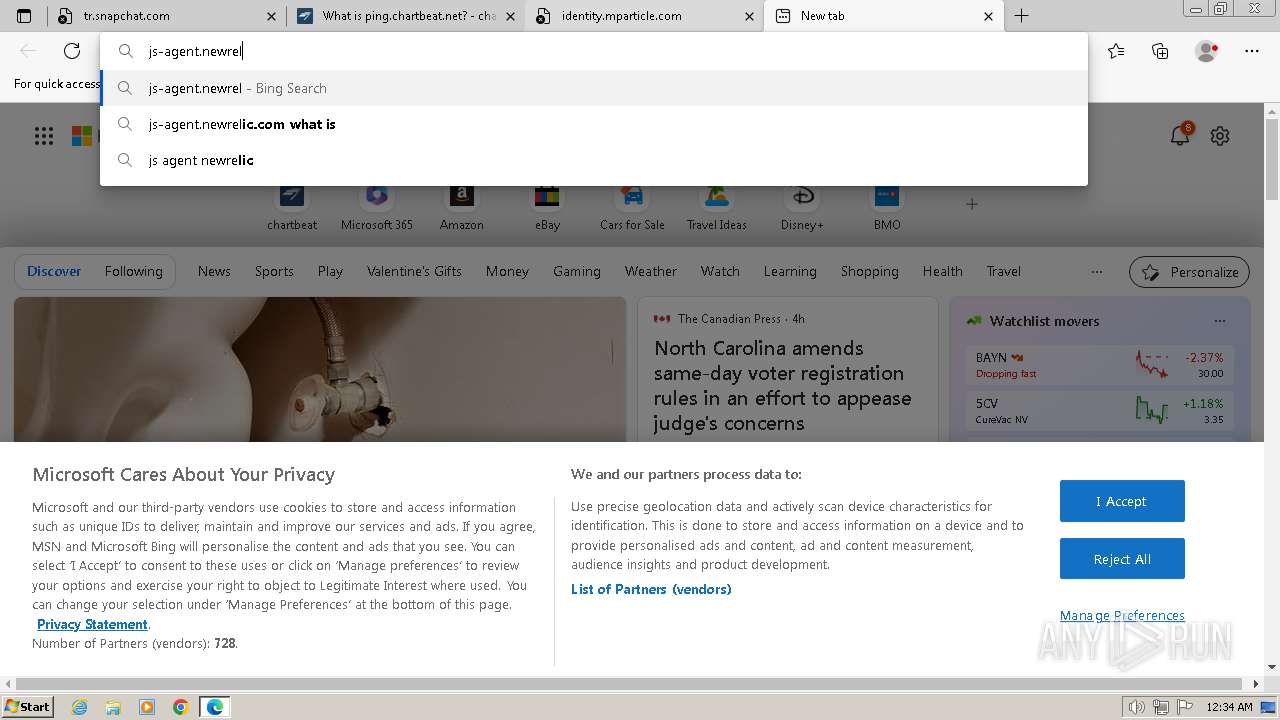
Task: Open the tab actions menu icon
Action: click(24, 16)
